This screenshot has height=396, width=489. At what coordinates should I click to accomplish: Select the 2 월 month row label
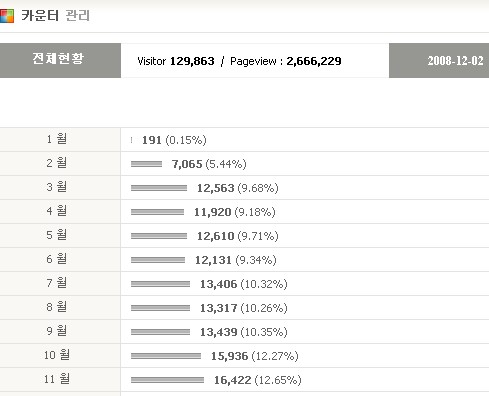(57, 163)
